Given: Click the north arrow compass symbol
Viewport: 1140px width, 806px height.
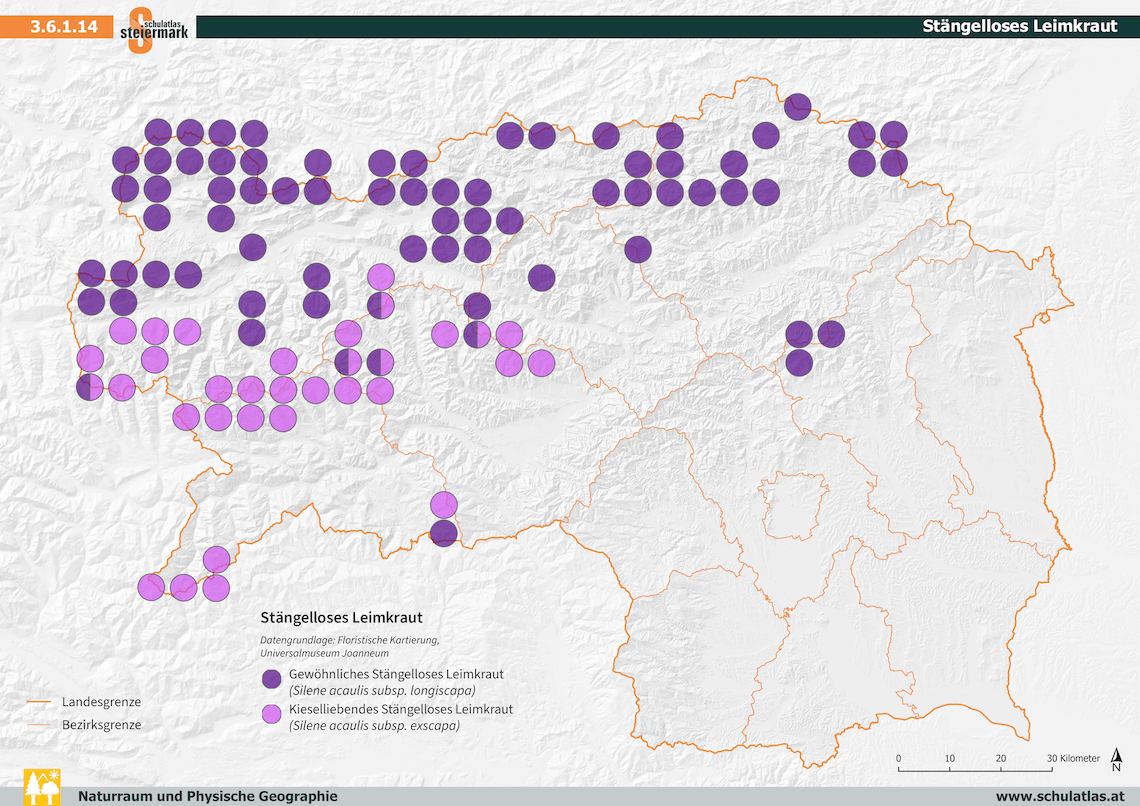Looking at the screenshot, I should pos(1116,762).
